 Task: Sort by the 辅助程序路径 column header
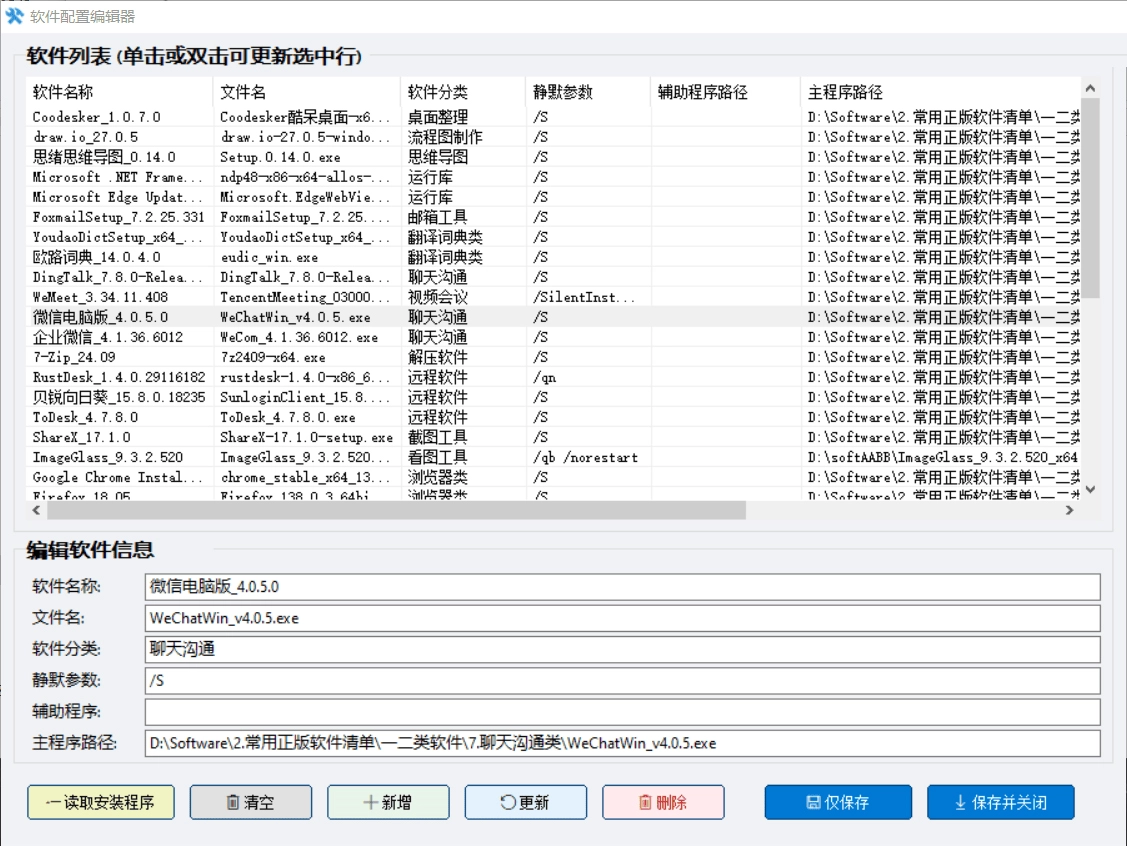[x=725, y=92]
